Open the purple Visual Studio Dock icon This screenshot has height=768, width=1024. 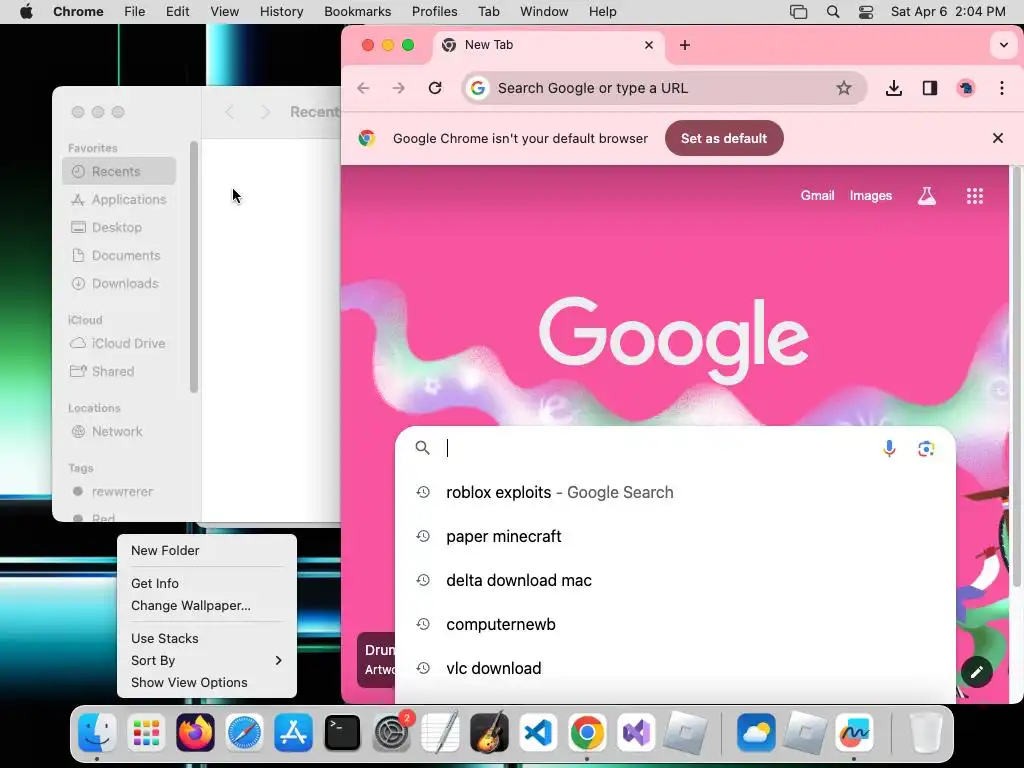[x=636, y=732]
